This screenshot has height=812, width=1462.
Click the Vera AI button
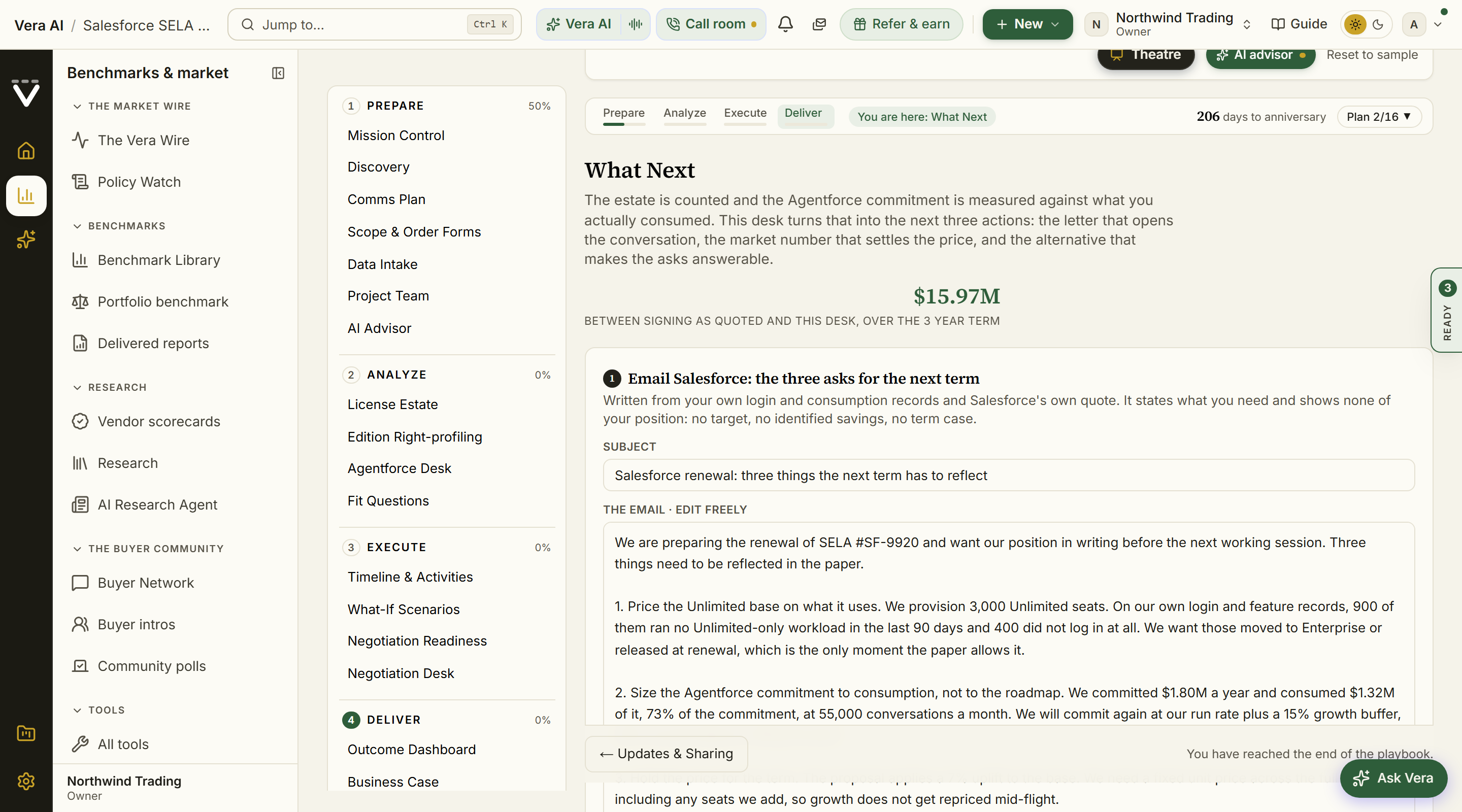[579, 24]
